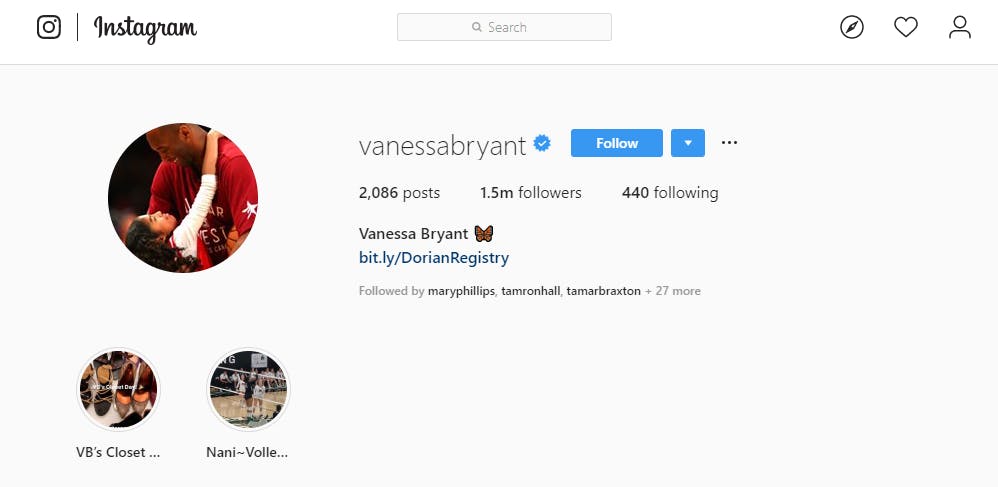Open the Explore compass icon
Screen dimensions: 998x487
852,27
